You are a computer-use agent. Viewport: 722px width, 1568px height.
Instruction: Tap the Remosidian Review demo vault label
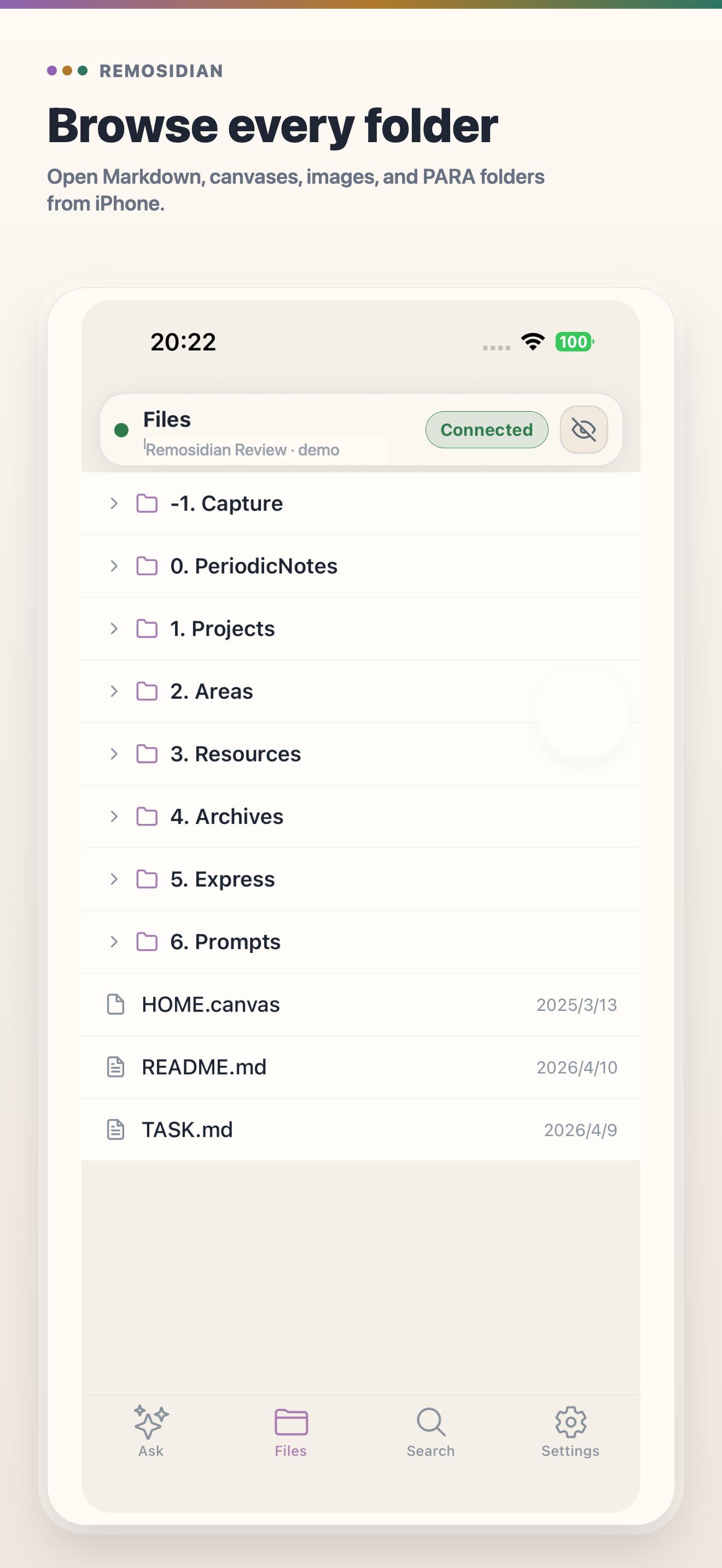[242, 450]
